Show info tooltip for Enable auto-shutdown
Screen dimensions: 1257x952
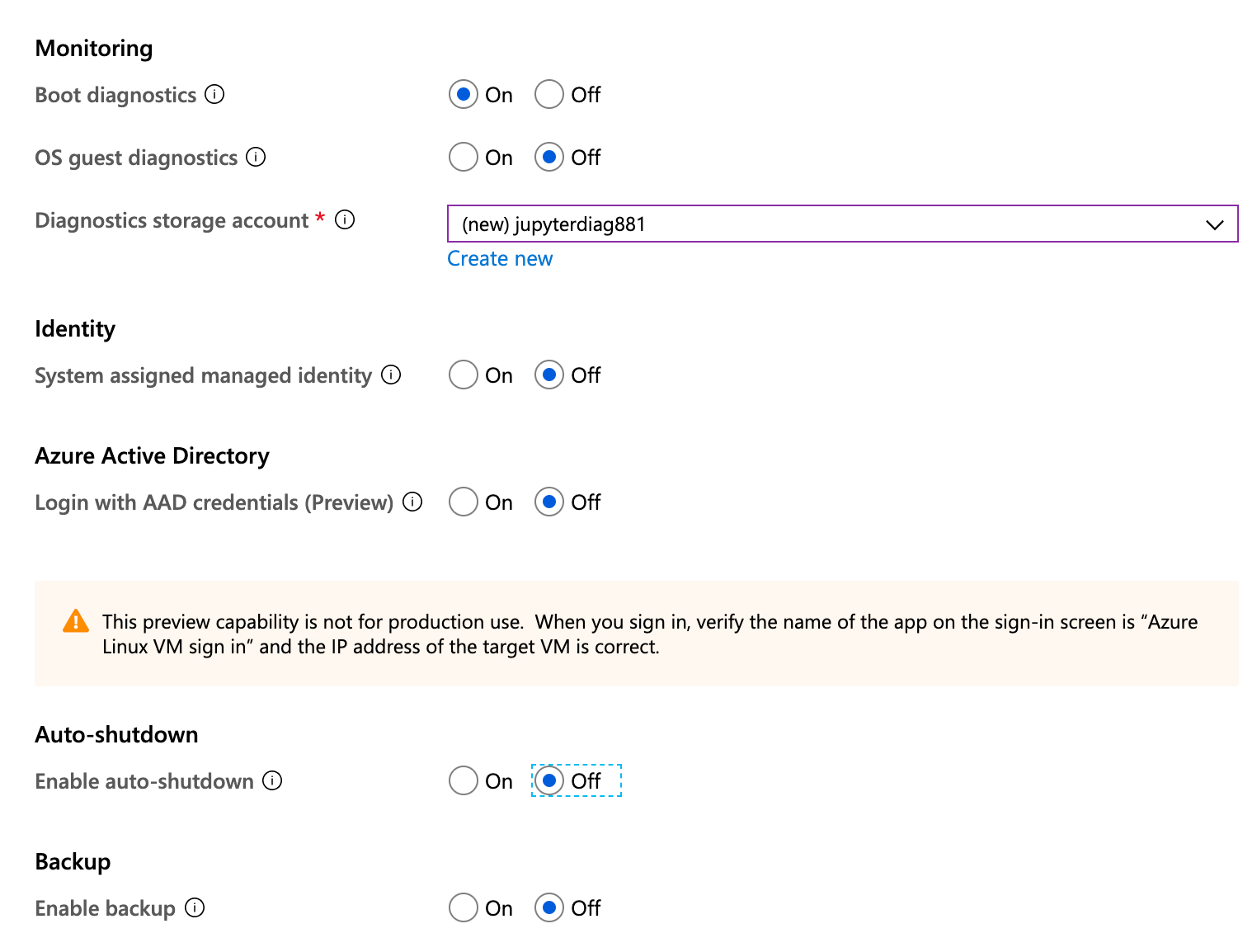(x=272, y=780)
